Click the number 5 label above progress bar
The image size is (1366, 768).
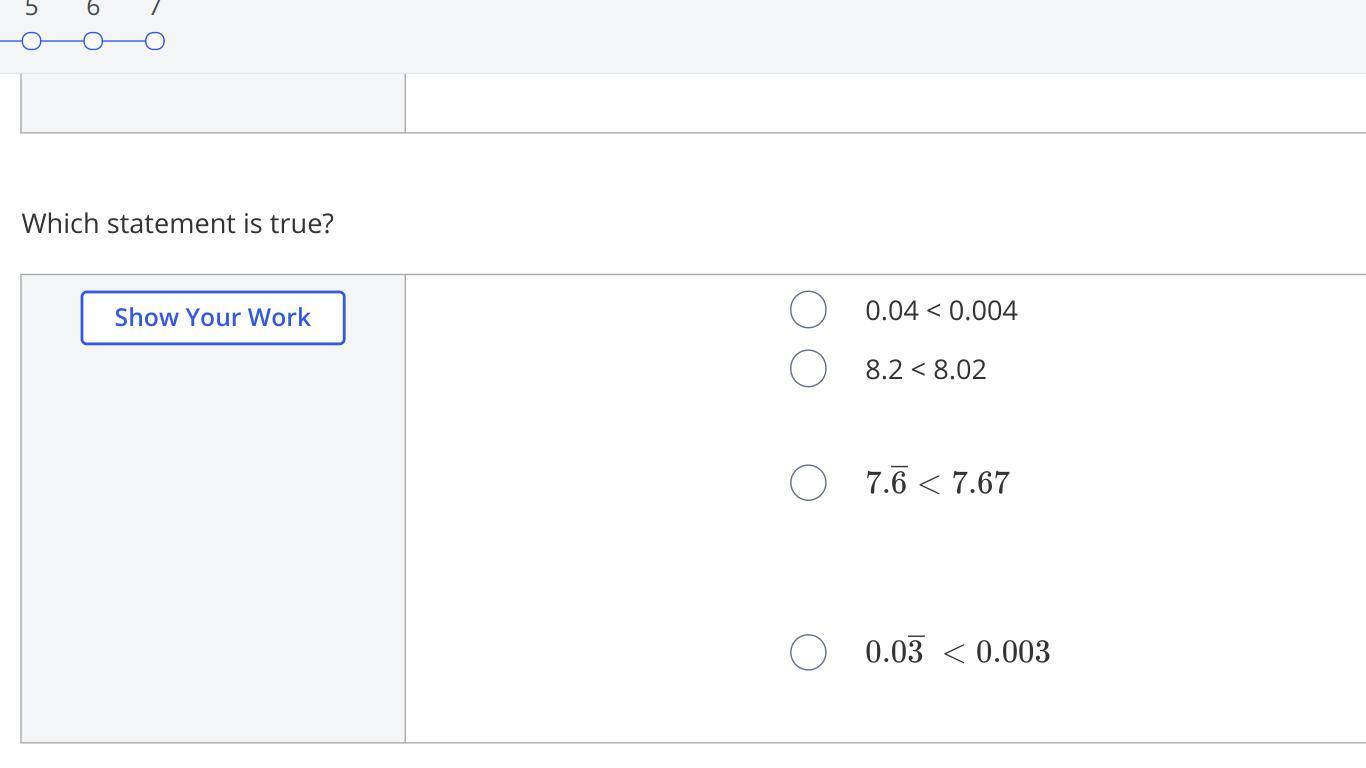(x=31, y=8)
